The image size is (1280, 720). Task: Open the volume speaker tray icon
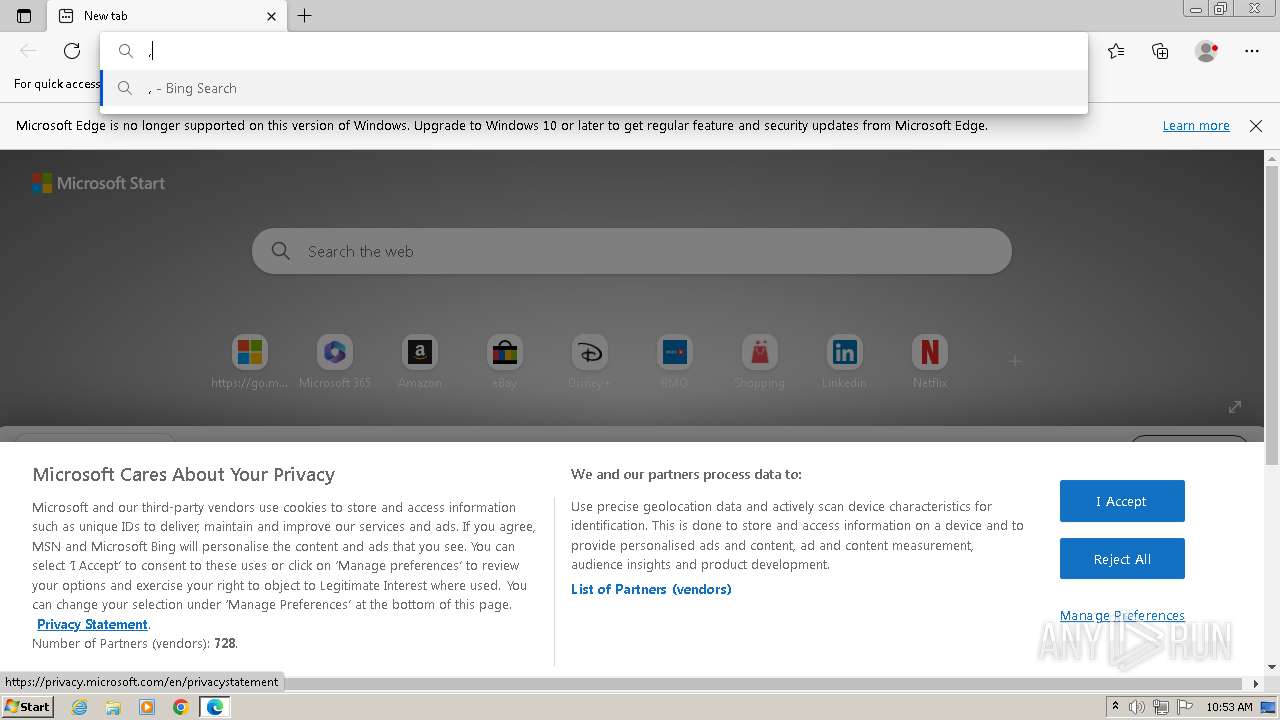(x=1137, y=707)
